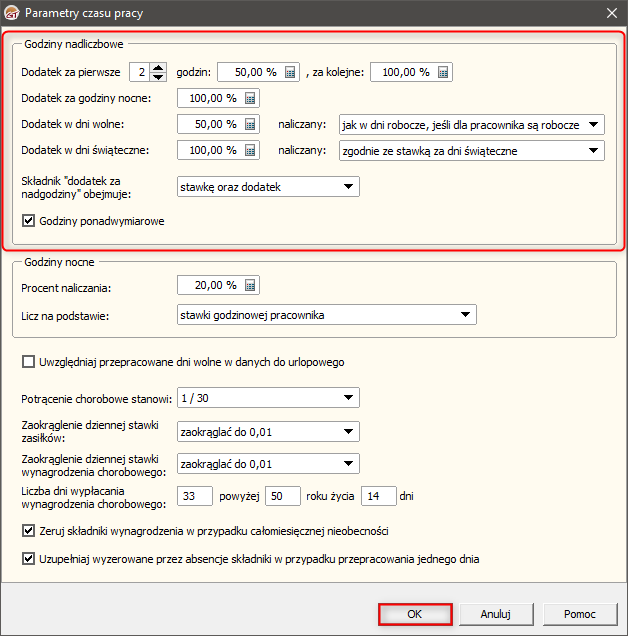The width and height of the screenshot is (628, 636).
Task: Open help with Pomoc button
Action: pyautogui.click(x=580, y=614)
